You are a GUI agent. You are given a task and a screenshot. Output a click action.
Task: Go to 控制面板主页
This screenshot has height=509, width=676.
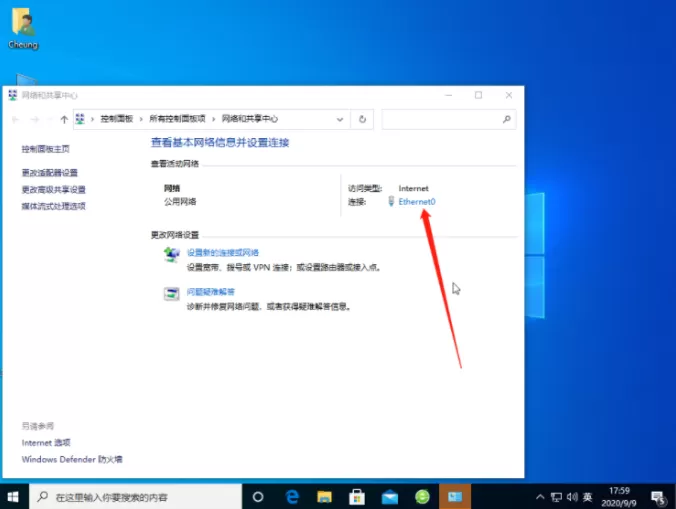pos(46,149)
